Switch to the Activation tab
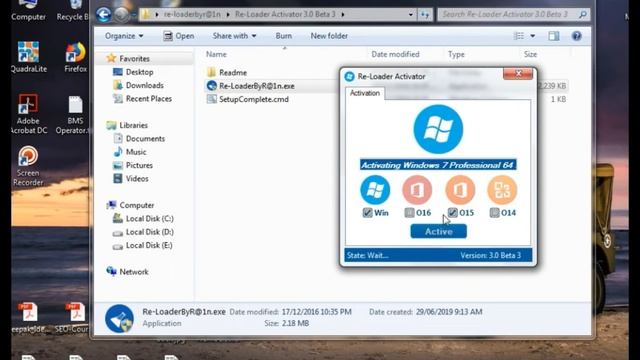The width and height of the screenshot is (640, 360). pos(364,93)
